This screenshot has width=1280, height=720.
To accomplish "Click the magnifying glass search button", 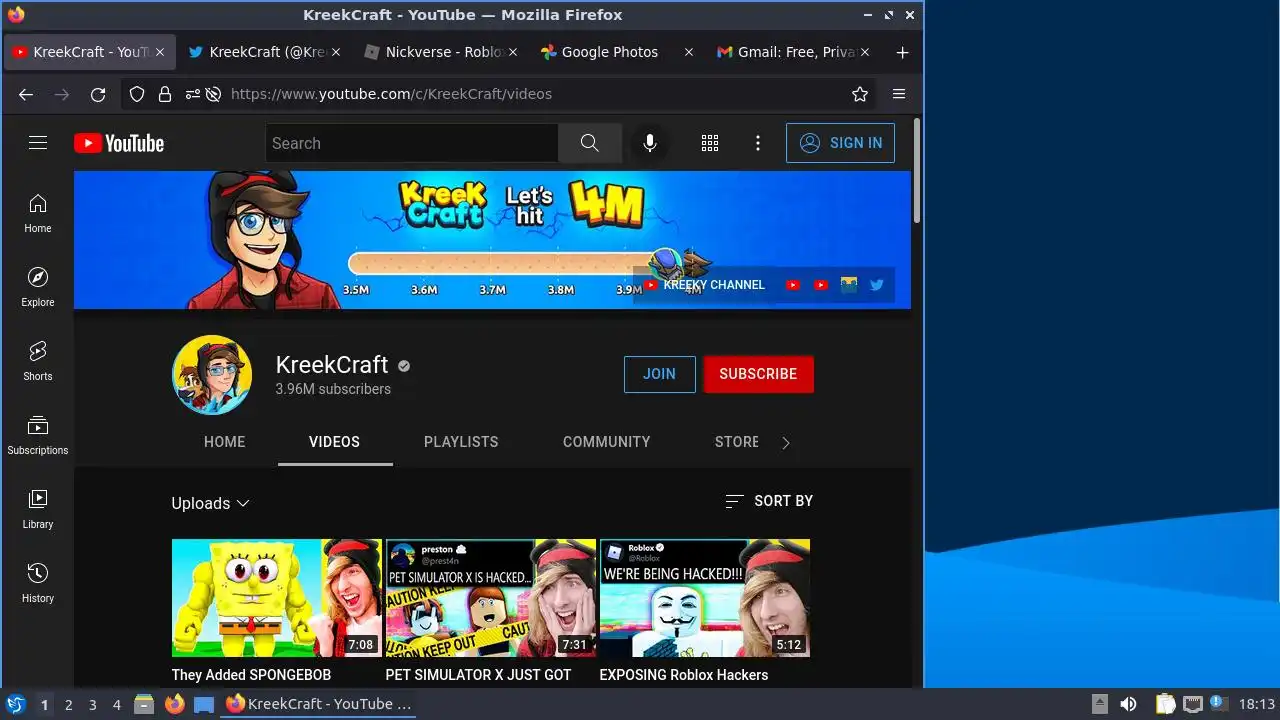I will pyautogui.click(x=590, y=143).
